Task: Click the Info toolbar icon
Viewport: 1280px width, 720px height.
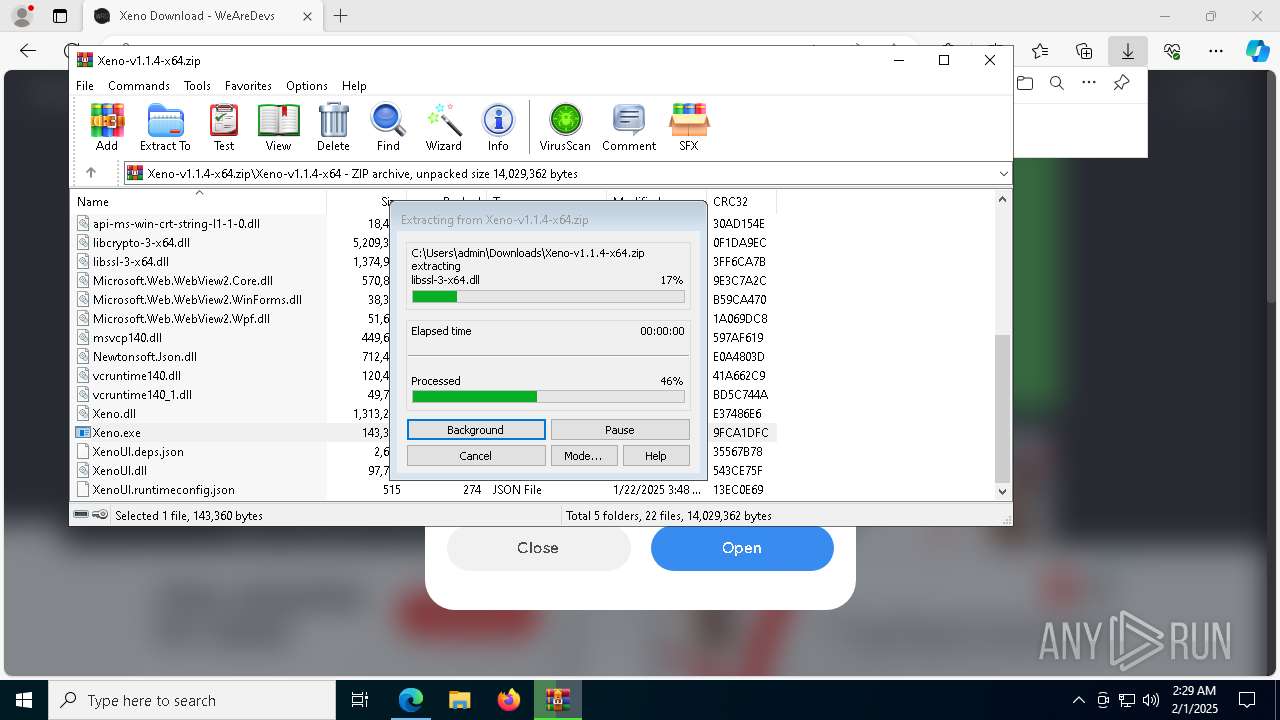Action: [x=498, y=127]
